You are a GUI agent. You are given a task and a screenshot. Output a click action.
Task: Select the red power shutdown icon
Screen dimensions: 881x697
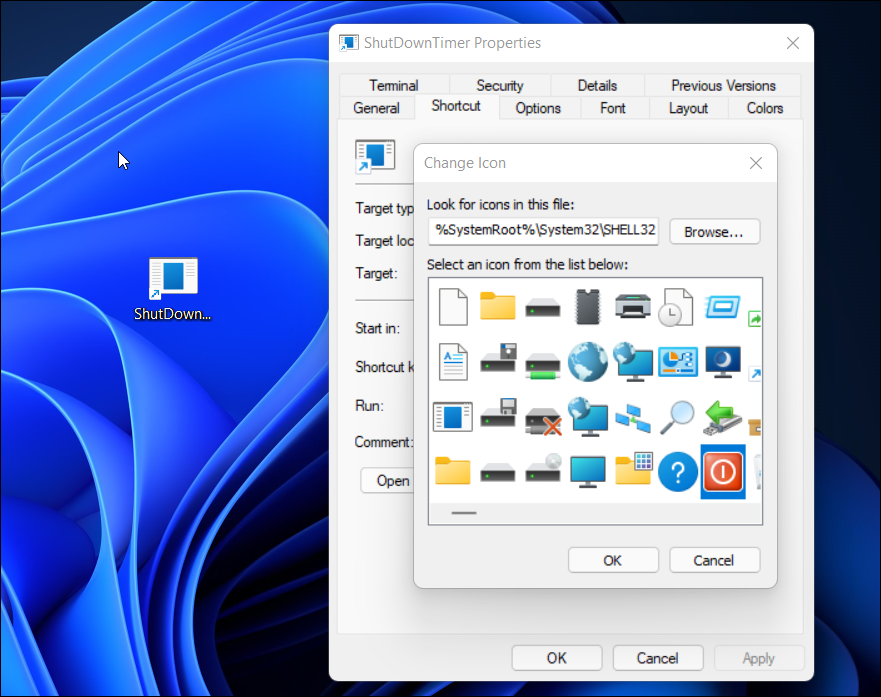point(722,471)
